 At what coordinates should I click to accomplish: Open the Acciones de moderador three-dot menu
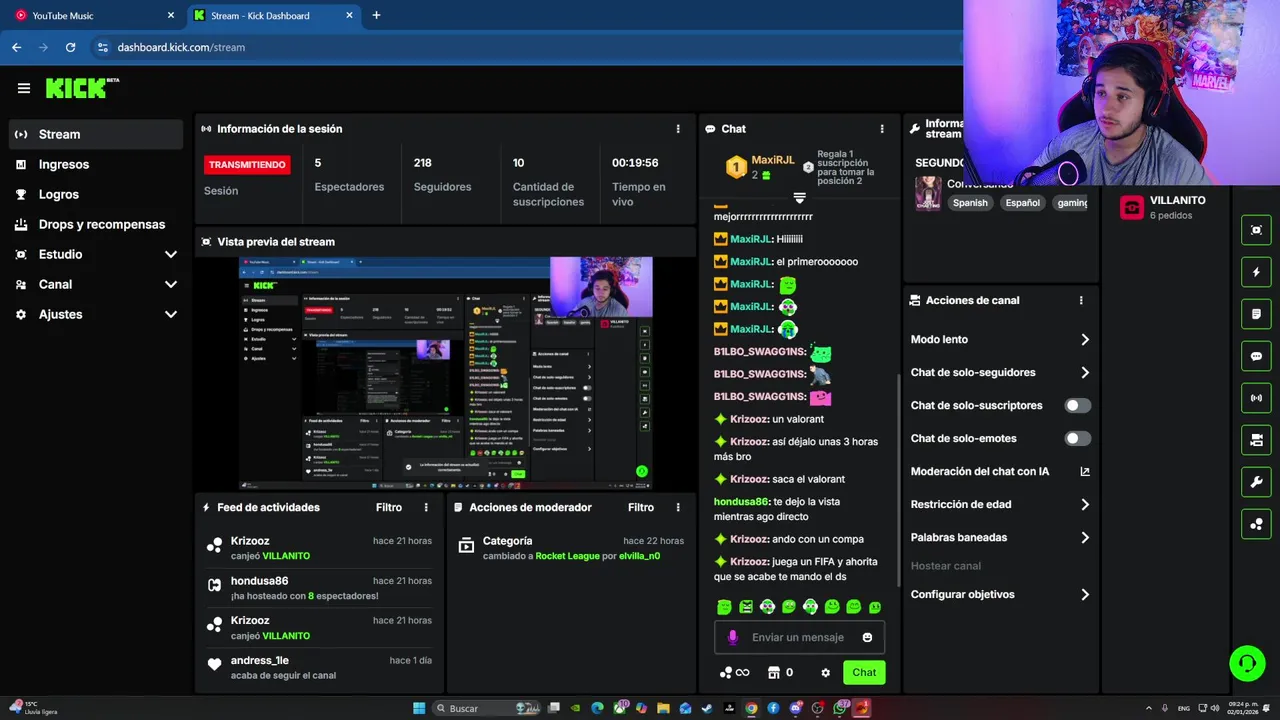tap(678, 508)
